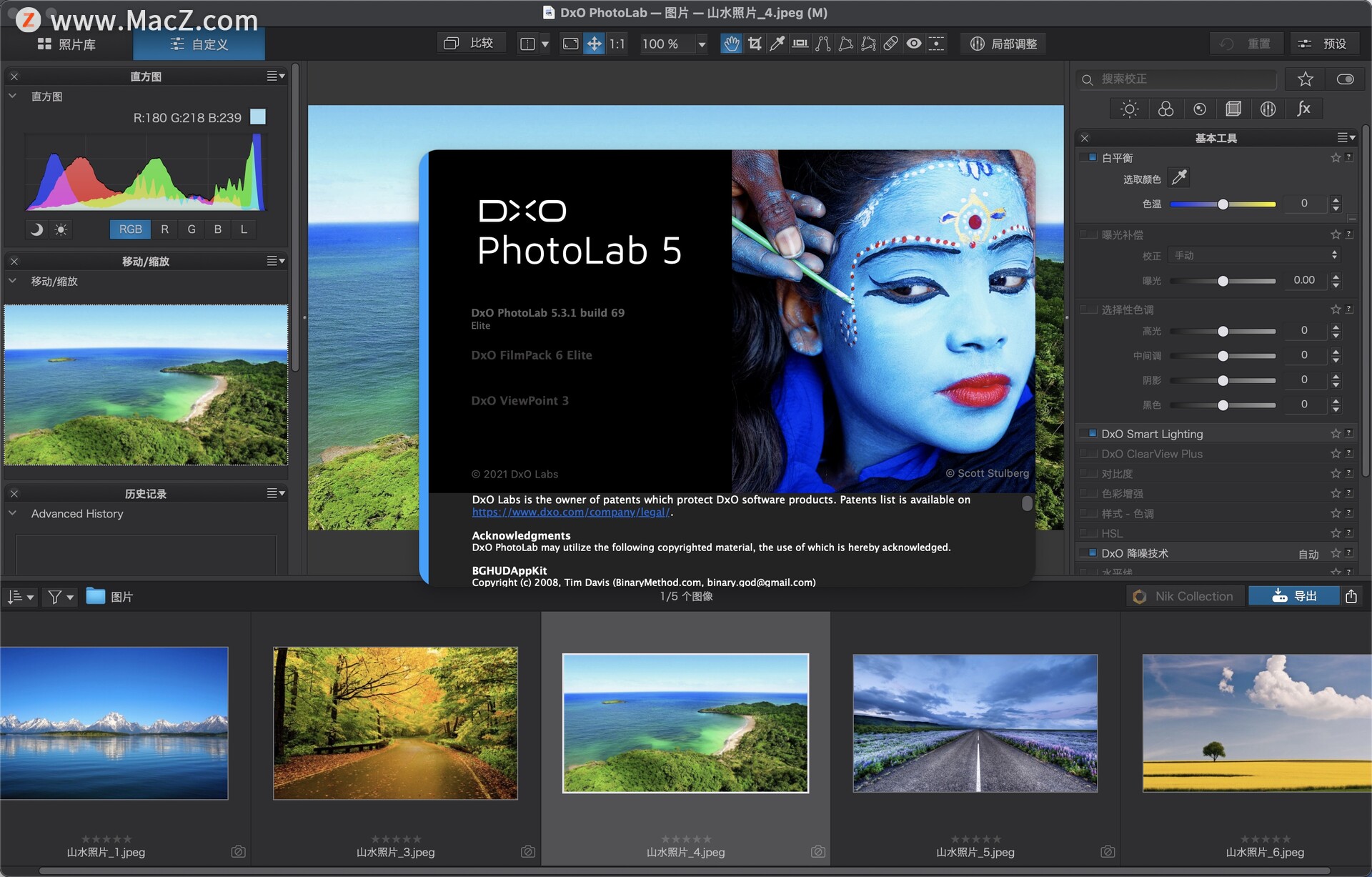Click the move/zoom crosshair icon in toolbar
Viewport: 1372px width, 877px height.
(x=594, y=44)
